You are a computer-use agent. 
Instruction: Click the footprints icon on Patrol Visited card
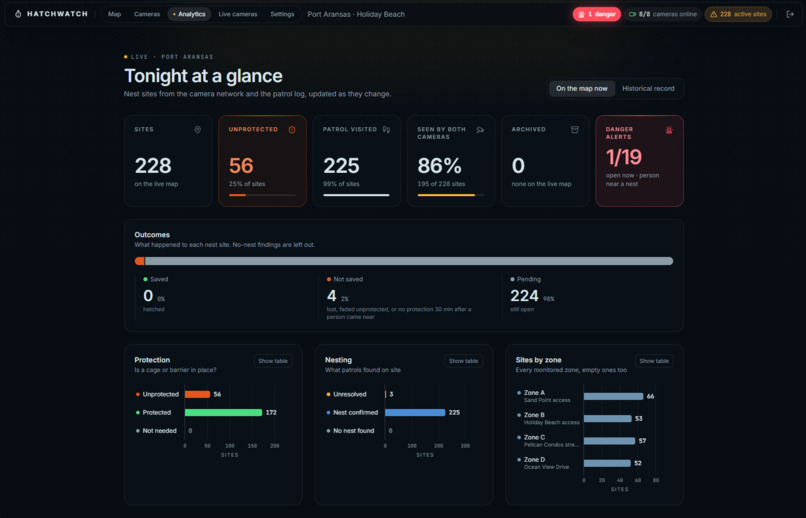386,130
